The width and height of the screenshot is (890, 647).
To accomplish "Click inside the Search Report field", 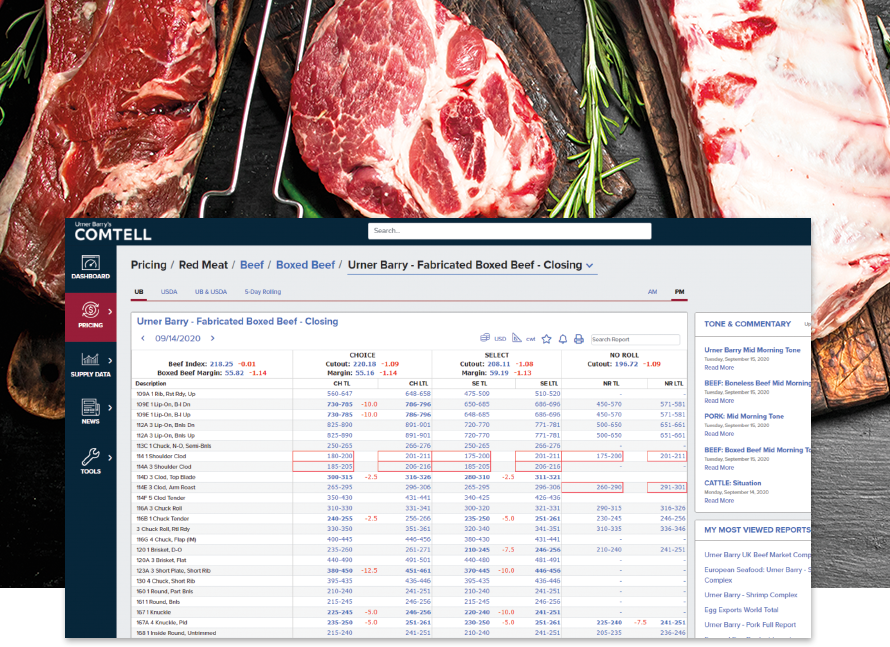I will [x=635, y=339].
